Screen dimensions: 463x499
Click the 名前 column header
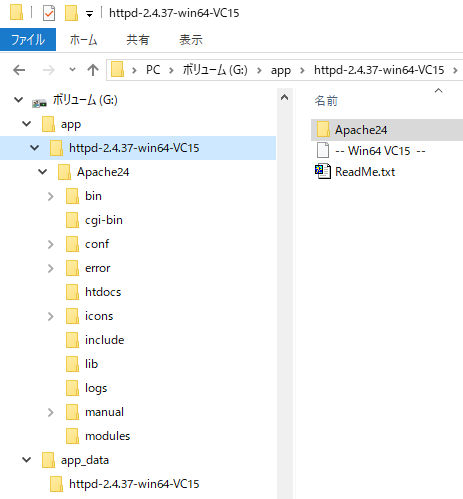pyautogui.click(x=326, y=100)
